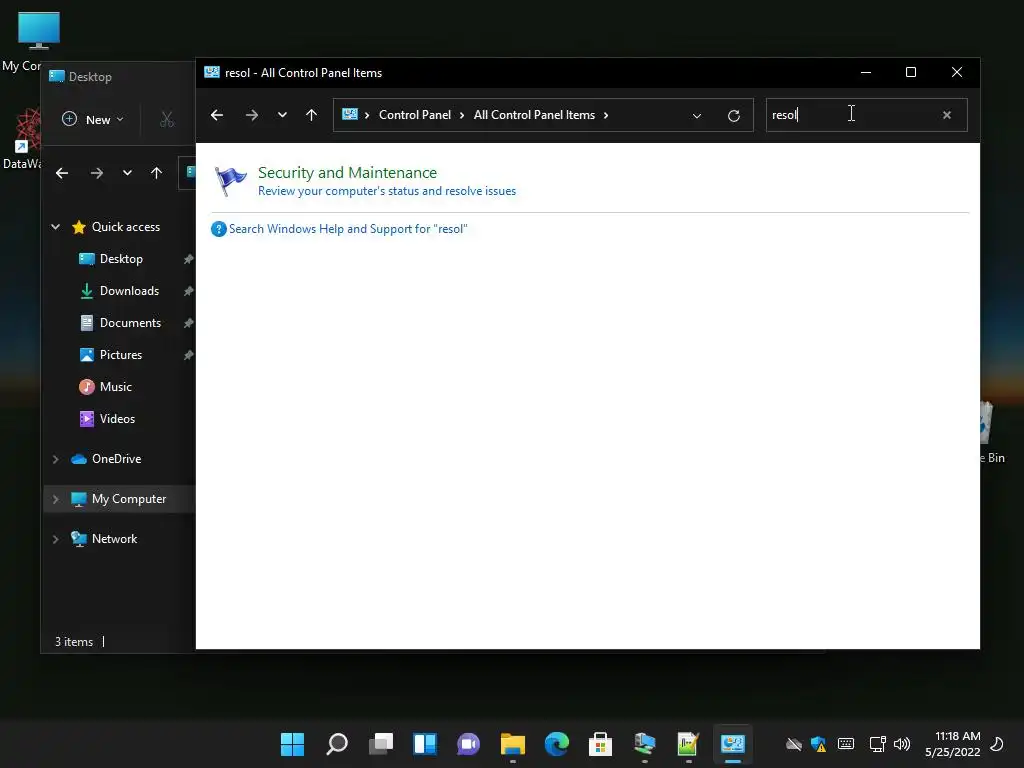Click the pin icon next to Desktop
The image size is (1024, 768).
[188, 259]
